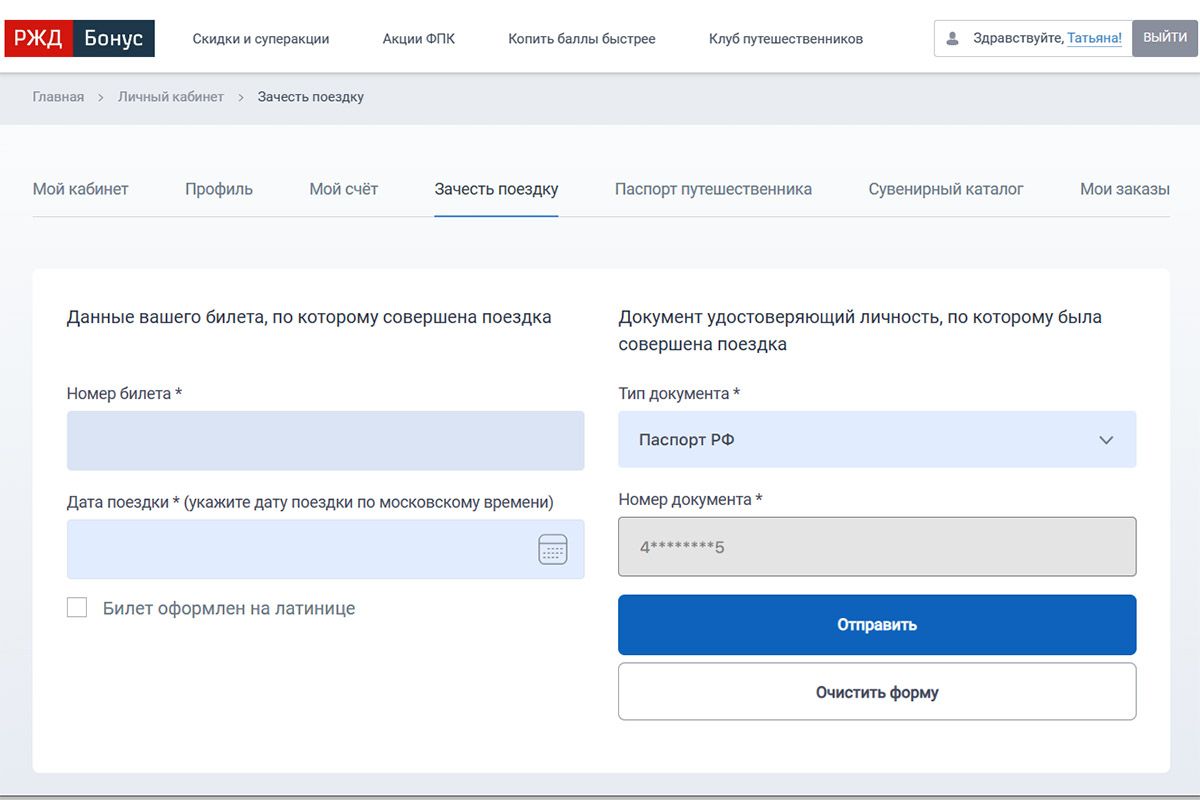This screenshot has width=1200, height=800.
Task: Open the 'Сувенирный каталог' tab
Action: coord(945,189)
